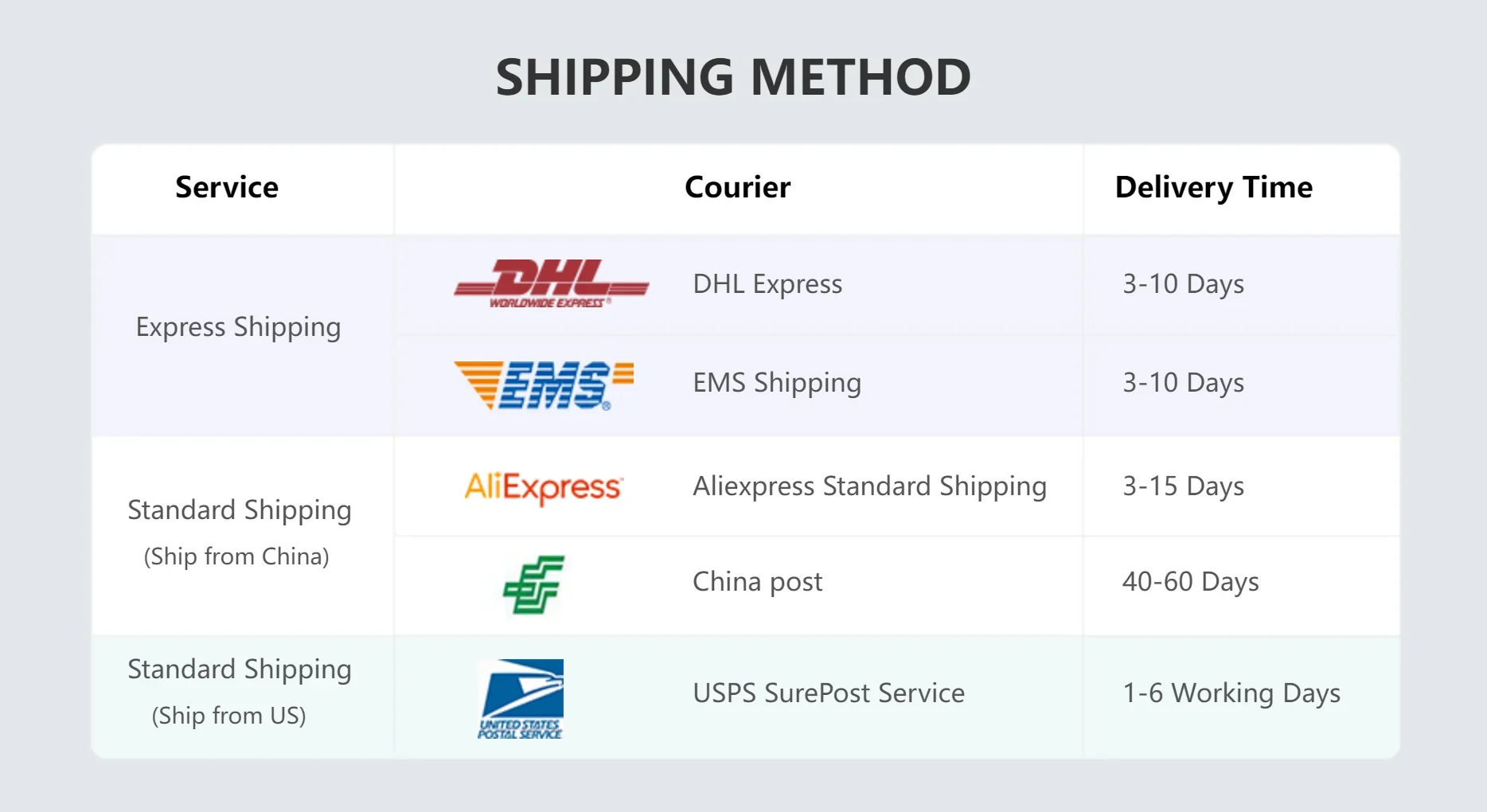The width and height of the screenshot is (1487, 812).
Task: Click the 3-15 Days delivery time
Action: (1183, 486)
